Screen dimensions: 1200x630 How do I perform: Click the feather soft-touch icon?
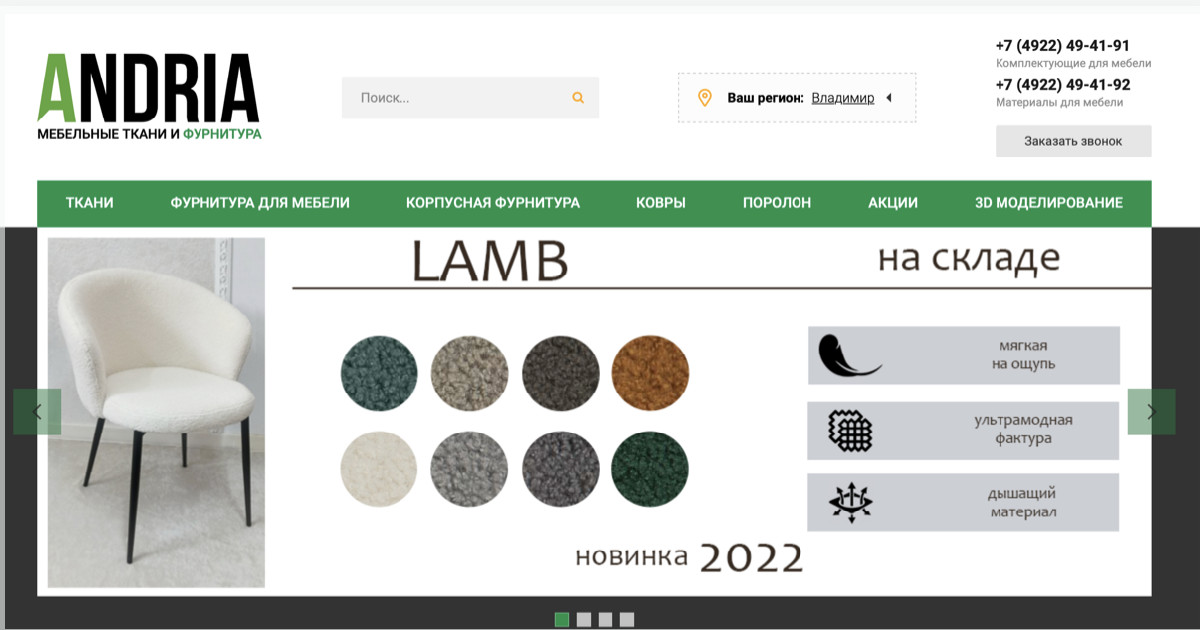click(848, 355)
